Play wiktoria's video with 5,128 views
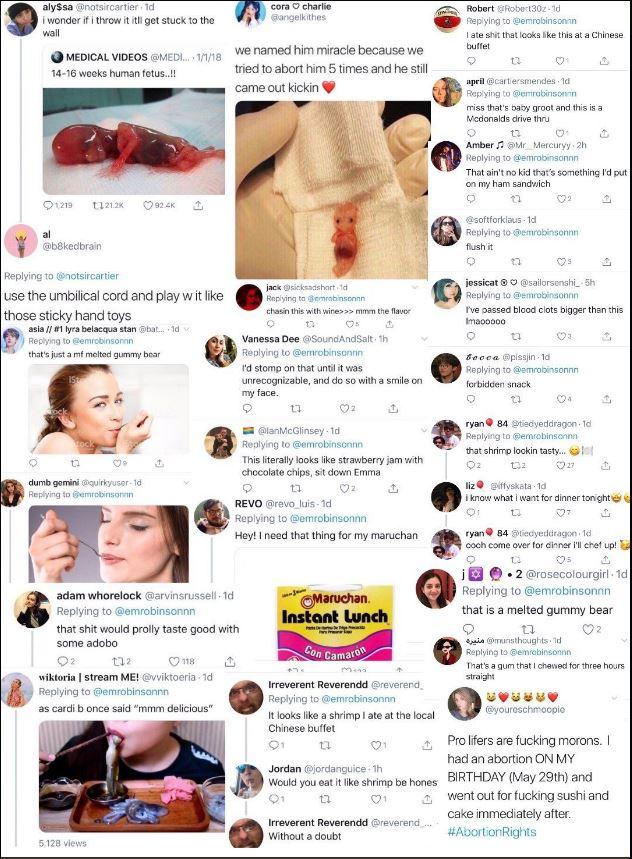This screenshot has width=632, height=859. pyautogui.click(x=131, y=776)
